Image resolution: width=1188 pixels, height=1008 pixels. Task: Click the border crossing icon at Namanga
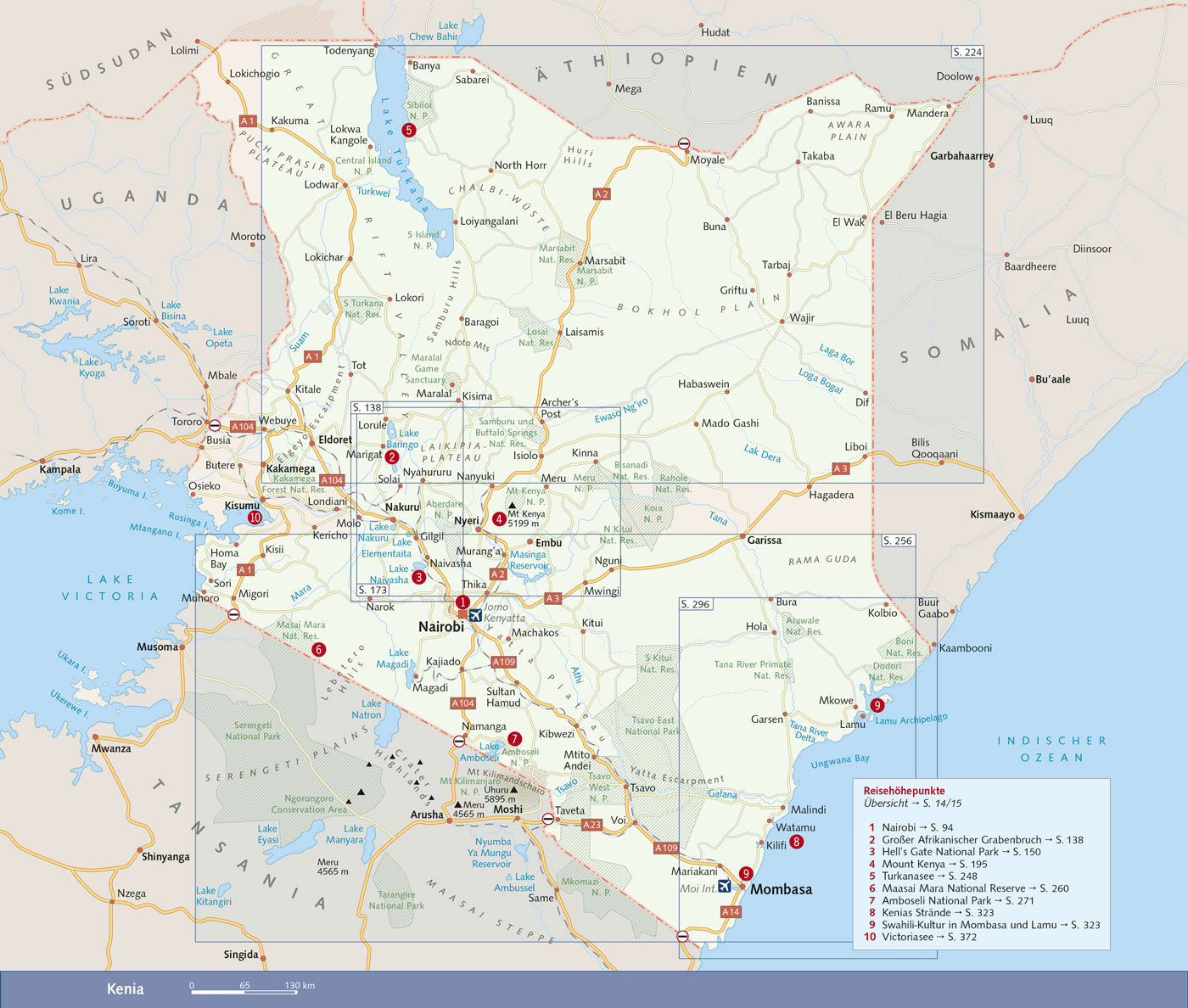[x=459, y=742]
